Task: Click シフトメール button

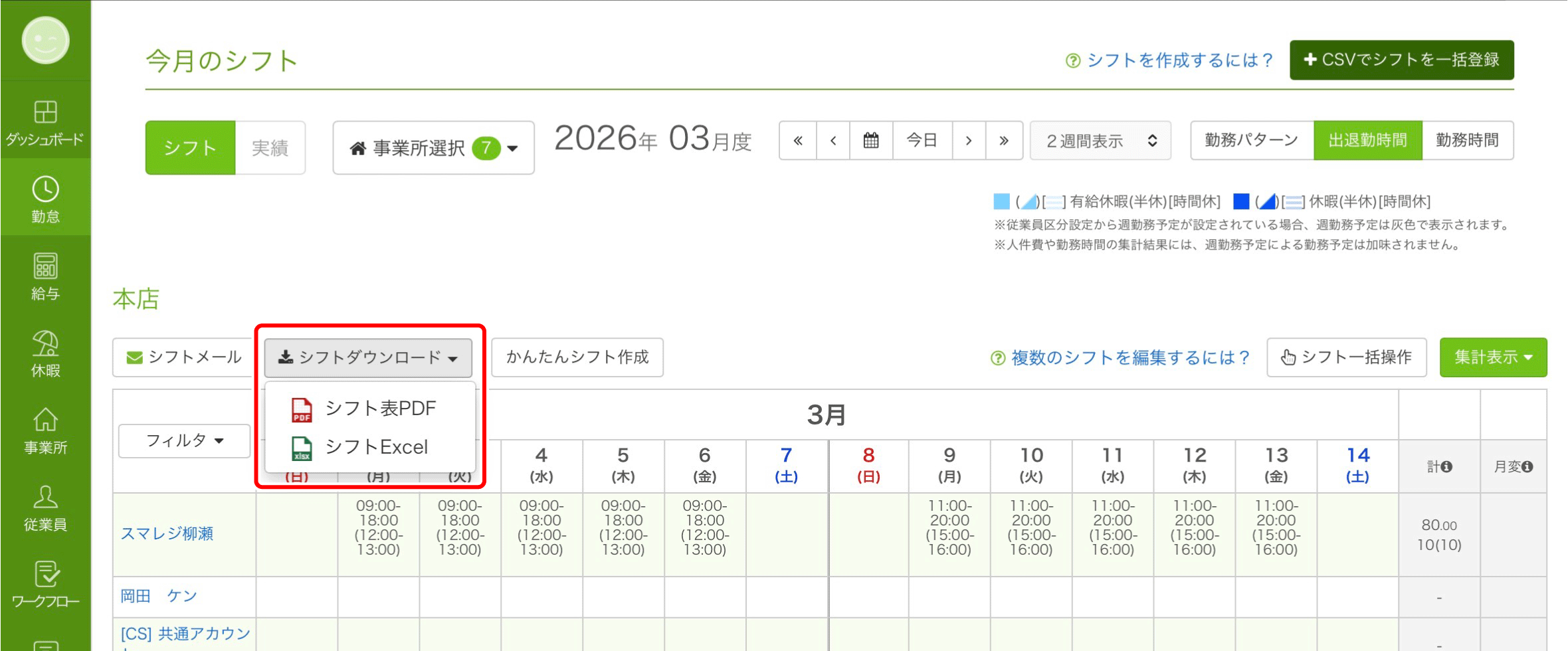Action: coord(184,357)
